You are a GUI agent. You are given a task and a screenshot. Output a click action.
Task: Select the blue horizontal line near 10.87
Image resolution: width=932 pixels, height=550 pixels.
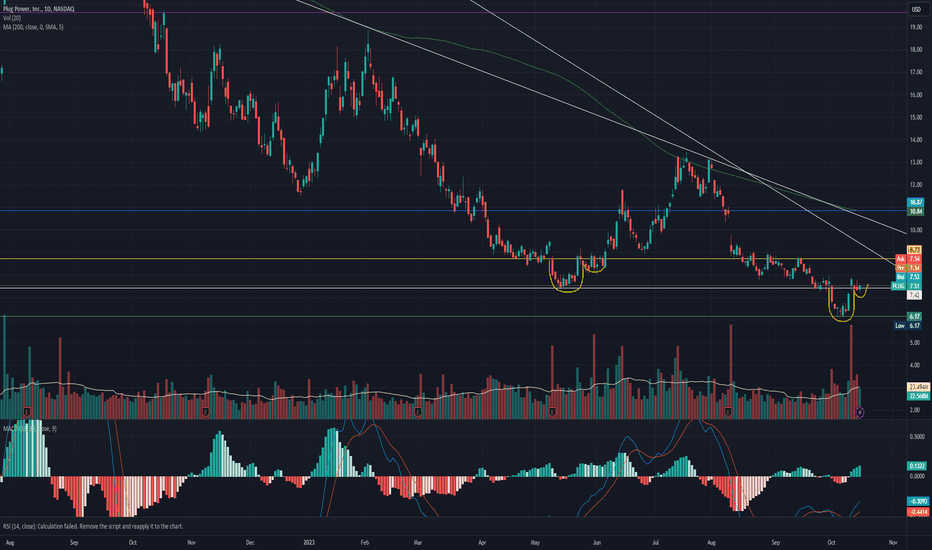click(452, 210)
